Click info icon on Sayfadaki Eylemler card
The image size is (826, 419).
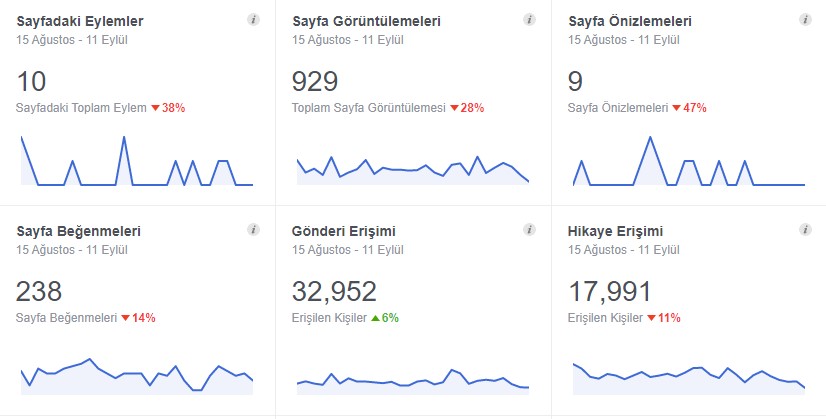pyautogui.click(x=253, y=20)
